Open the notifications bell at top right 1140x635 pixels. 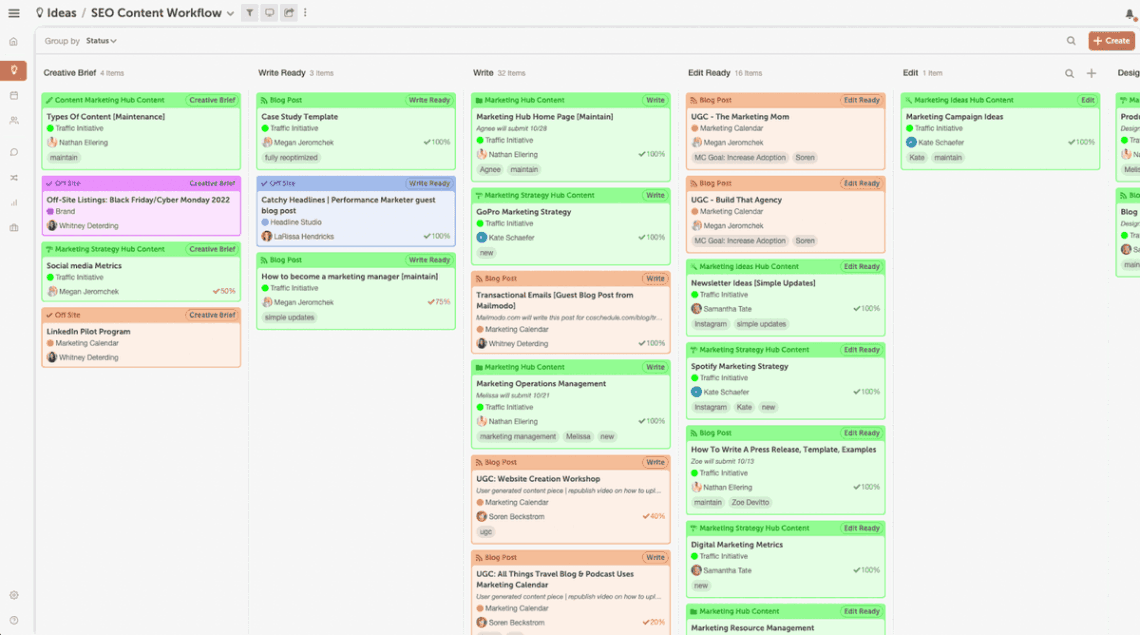pyautogui.click(x=1131, y=13)
